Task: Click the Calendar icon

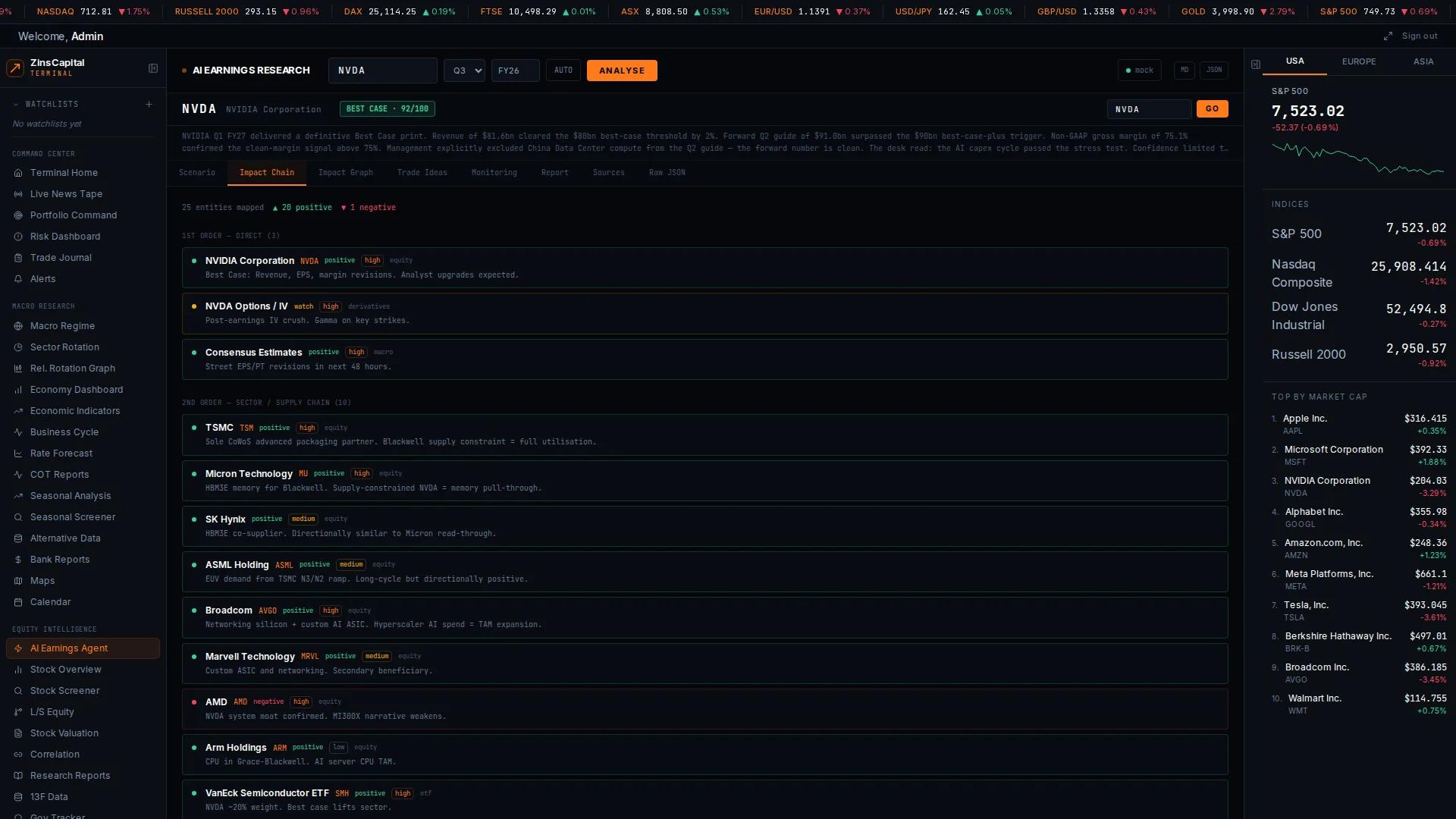Action: coord(18,602)
